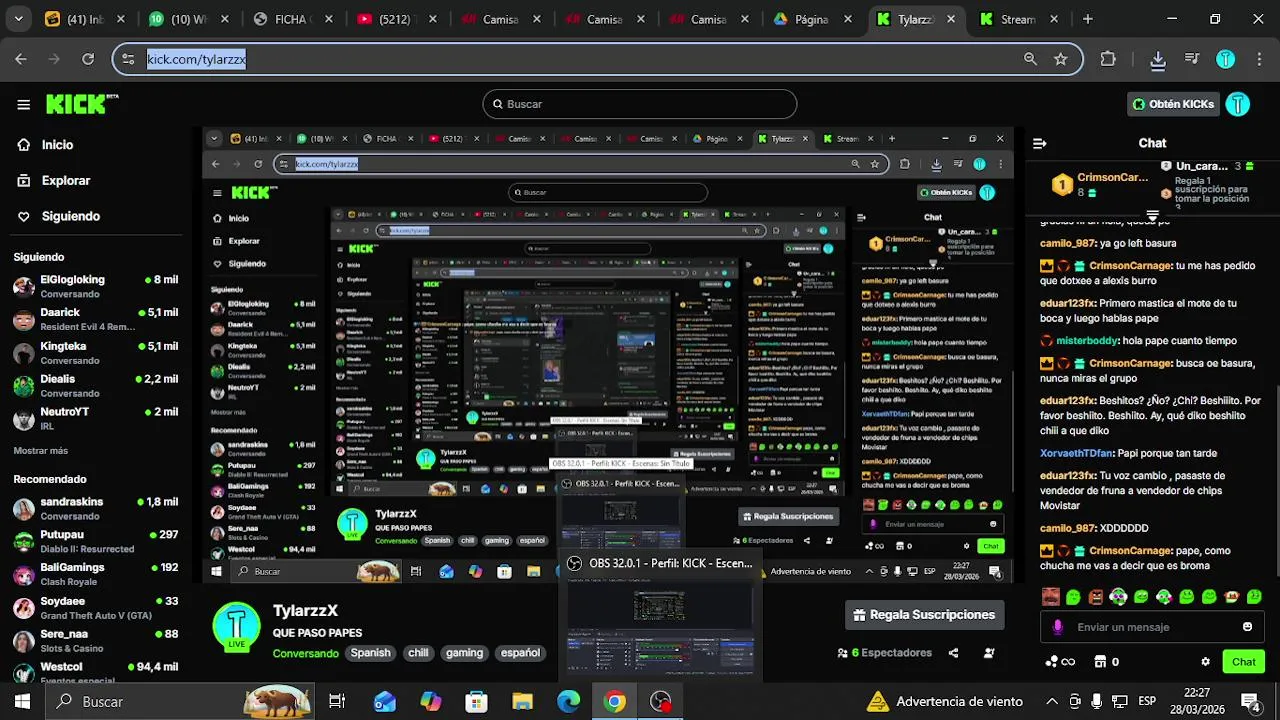1280x720 pixels.
Task: Bookmark this page with the star icon
Action: coord(1060,59)
